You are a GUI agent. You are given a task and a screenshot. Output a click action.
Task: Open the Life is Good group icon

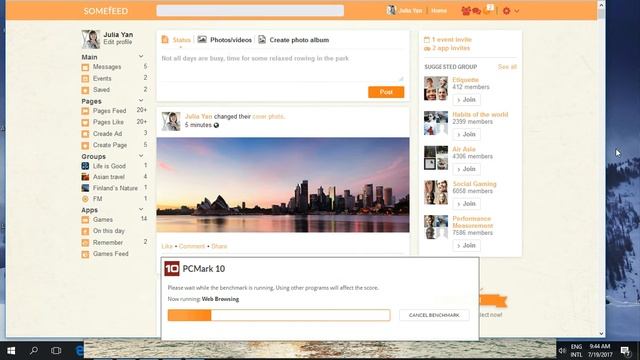point(85,166)
